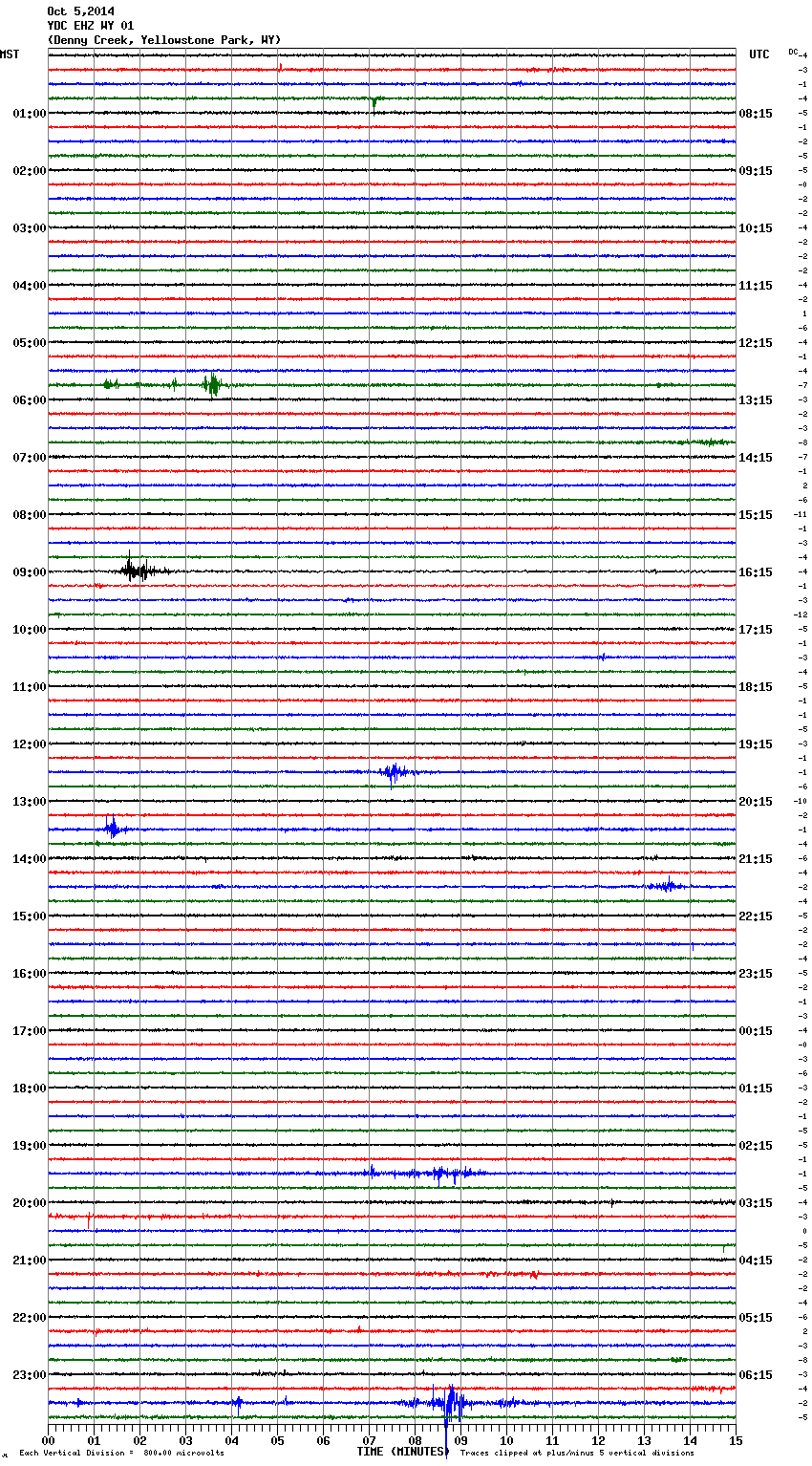Click the 15 minute tick label on the bottom axis
The image size is (812, 1466).
[736, 1440]
